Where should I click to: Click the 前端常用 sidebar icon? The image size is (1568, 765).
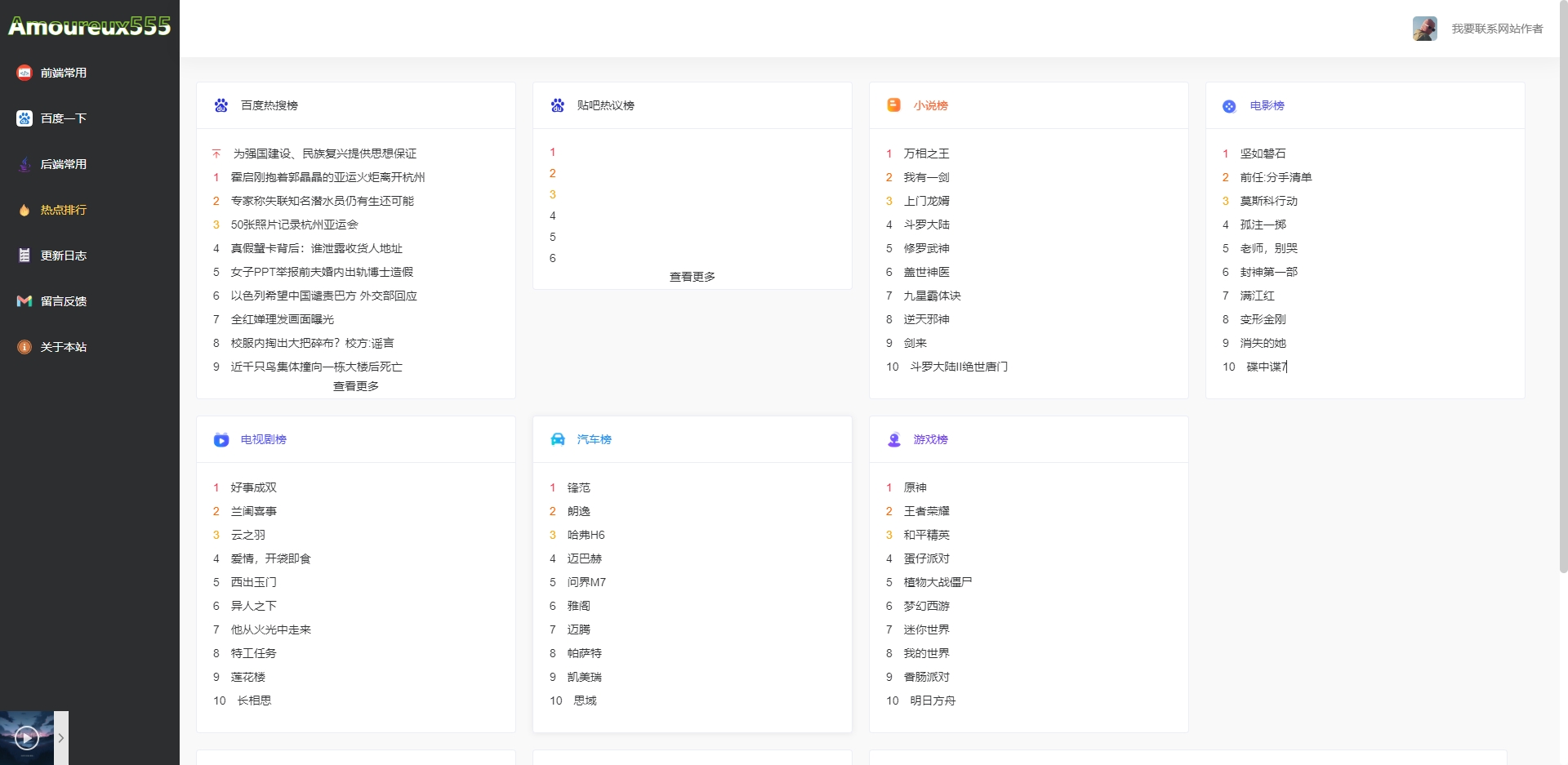(24, 73)
